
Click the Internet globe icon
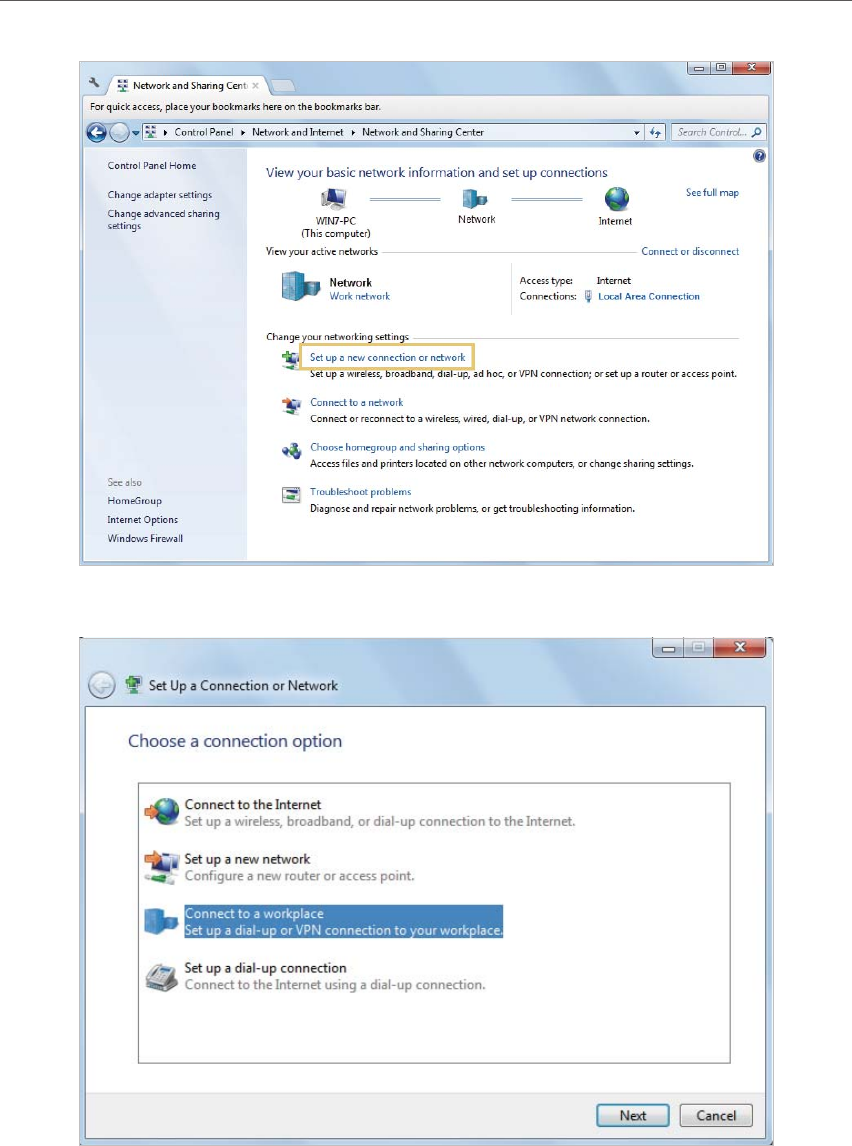[616, 199]
